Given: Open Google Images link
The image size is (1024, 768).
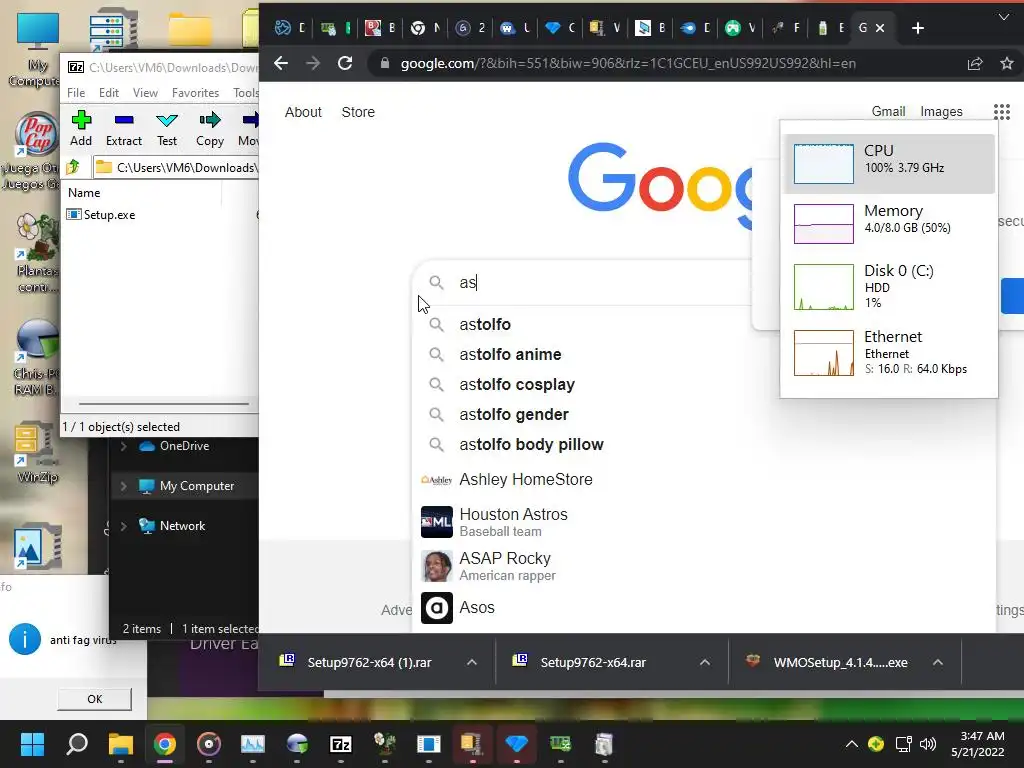Looking at the screenshot, I should [941, 112].
